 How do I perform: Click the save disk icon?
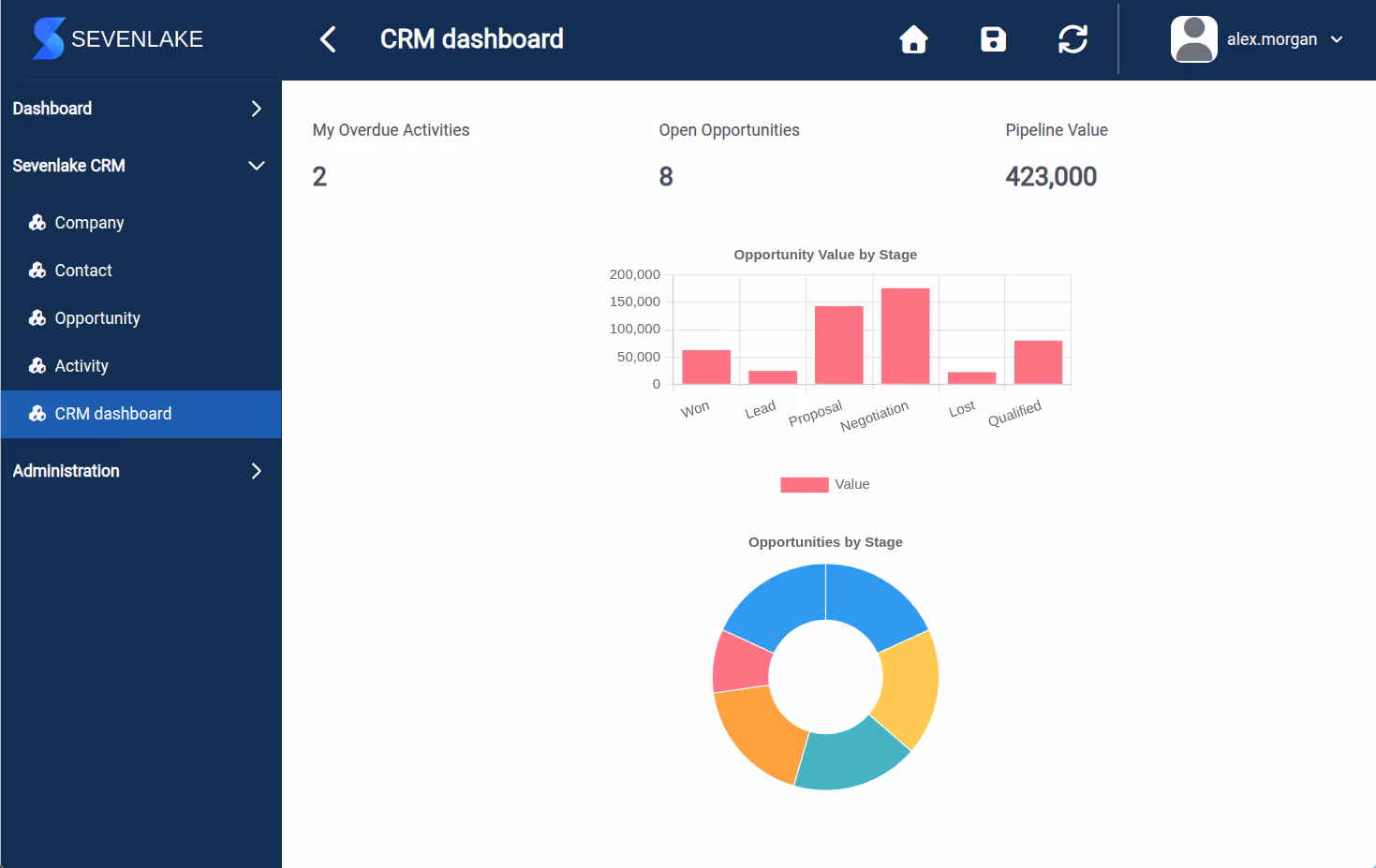click(993, 39)
